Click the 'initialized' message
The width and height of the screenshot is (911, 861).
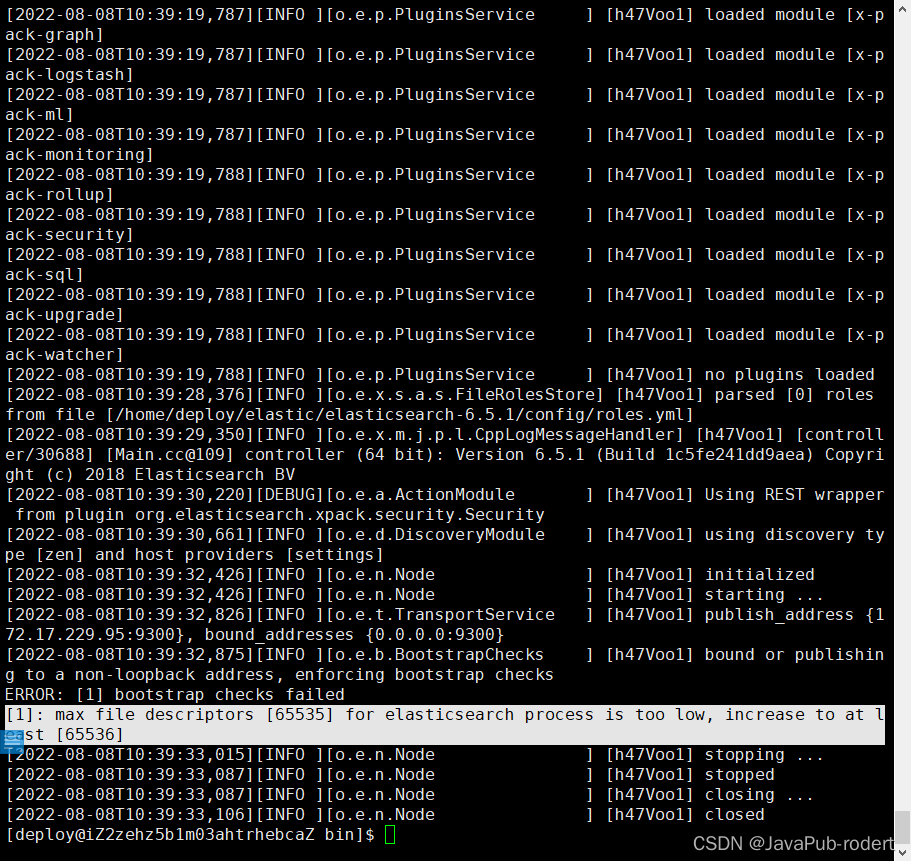[x=759, y=575]
